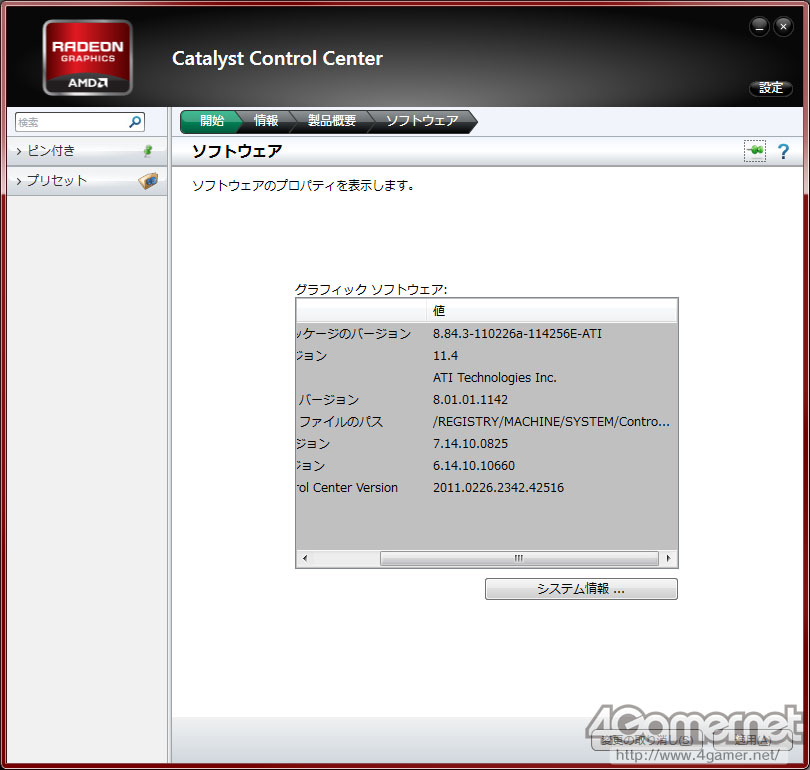810x770 pixels.
Task: Select the value 2011.0226.2342.42516
Action: pyautogui.click(x=498, y=488)
